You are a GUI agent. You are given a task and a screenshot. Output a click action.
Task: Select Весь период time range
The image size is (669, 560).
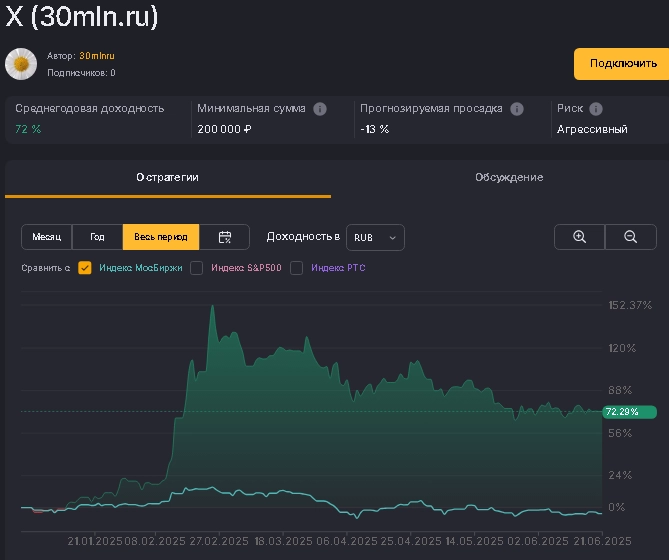pos(161,237)
